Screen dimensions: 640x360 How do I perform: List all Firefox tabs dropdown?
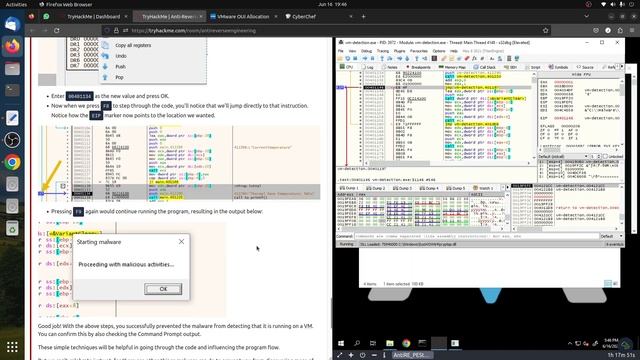[587, 16]
